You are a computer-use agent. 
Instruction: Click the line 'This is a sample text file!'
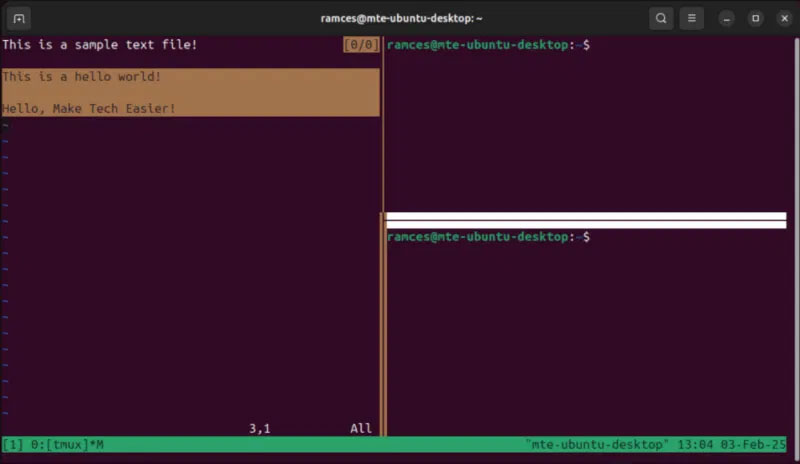pos(99,44)
